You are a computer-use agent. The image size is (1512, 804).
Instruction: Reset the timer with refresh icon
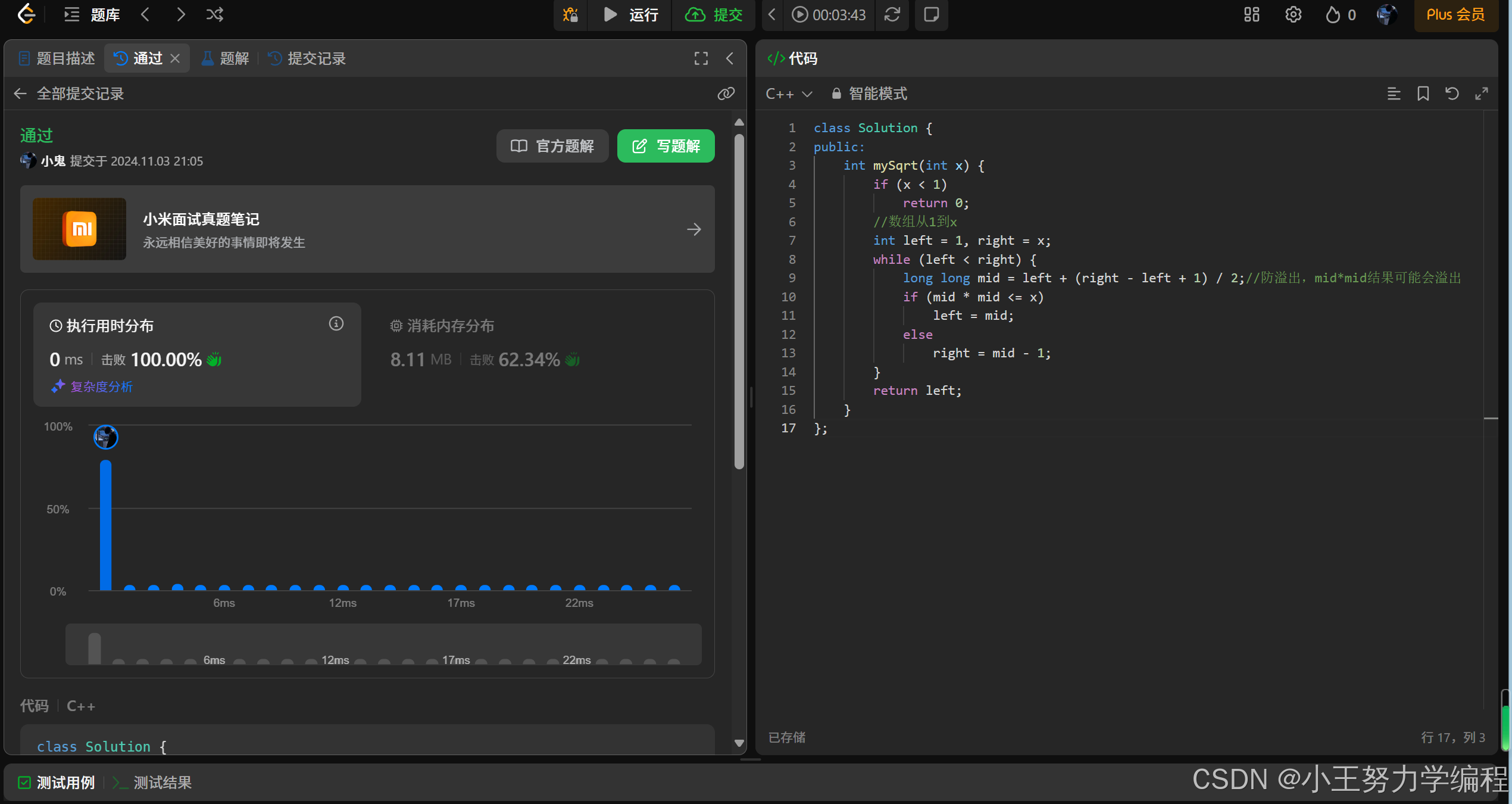click(892, 14)
